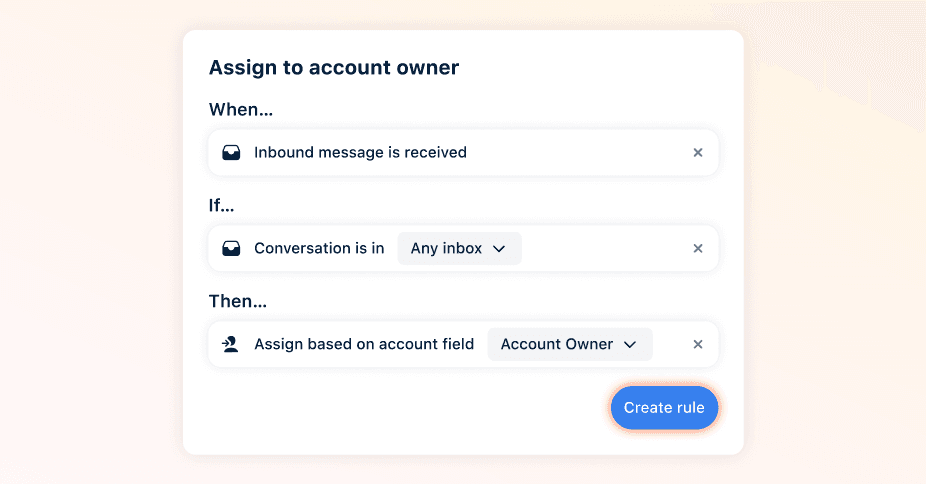Click the Then... section label
926x484 pixels.
[x=238, y=301]
